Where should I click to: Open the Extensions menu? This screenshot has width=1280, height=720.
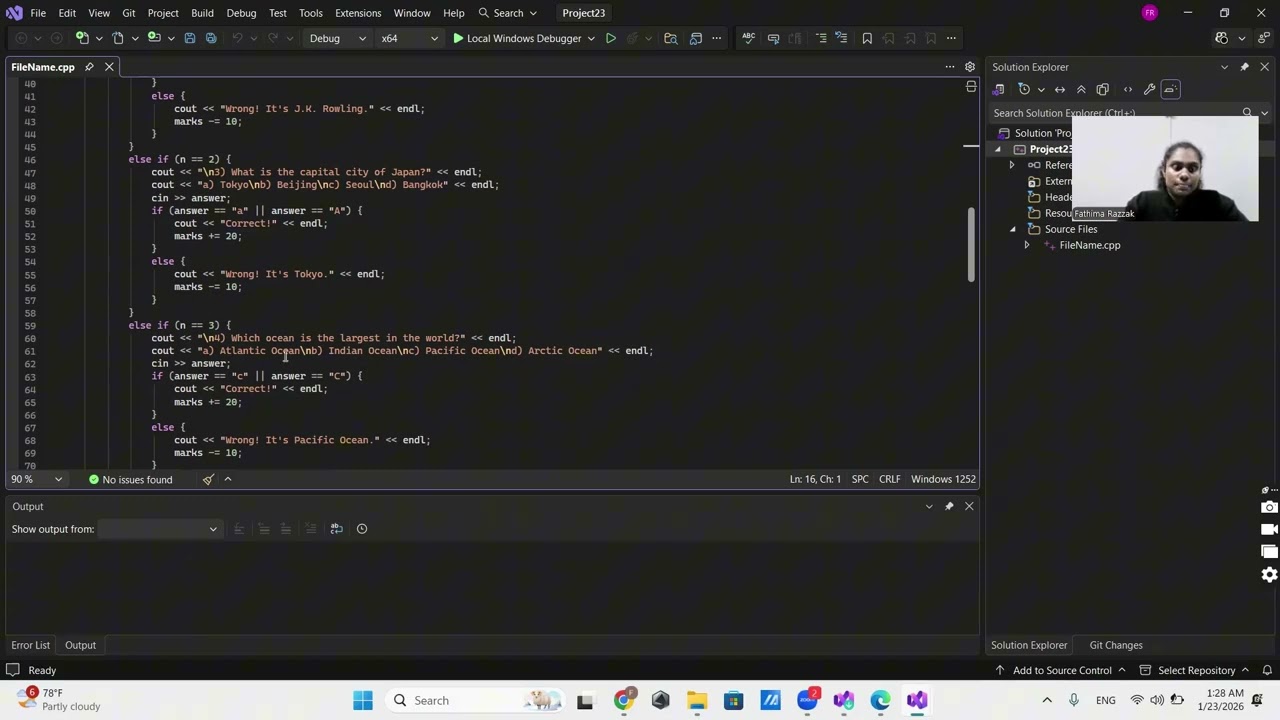pos(358,13)
